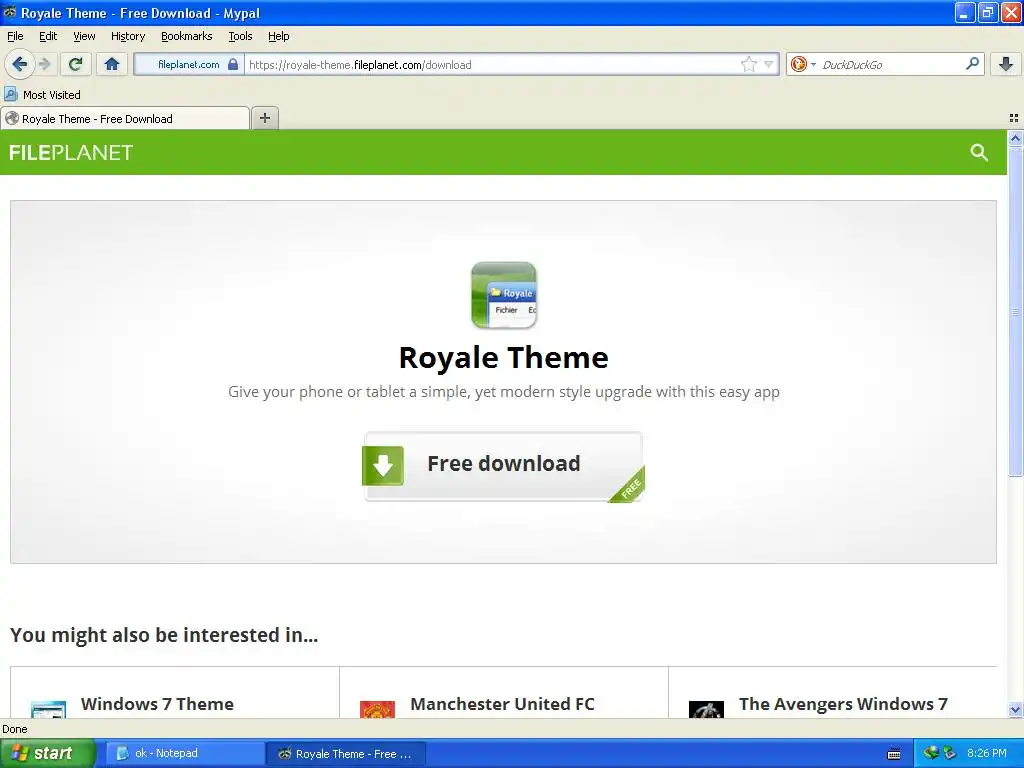Click the 8:26 PM system clock
This screenshot has width=1024, height=768.
pyautogui.click(x=986, y=753)
